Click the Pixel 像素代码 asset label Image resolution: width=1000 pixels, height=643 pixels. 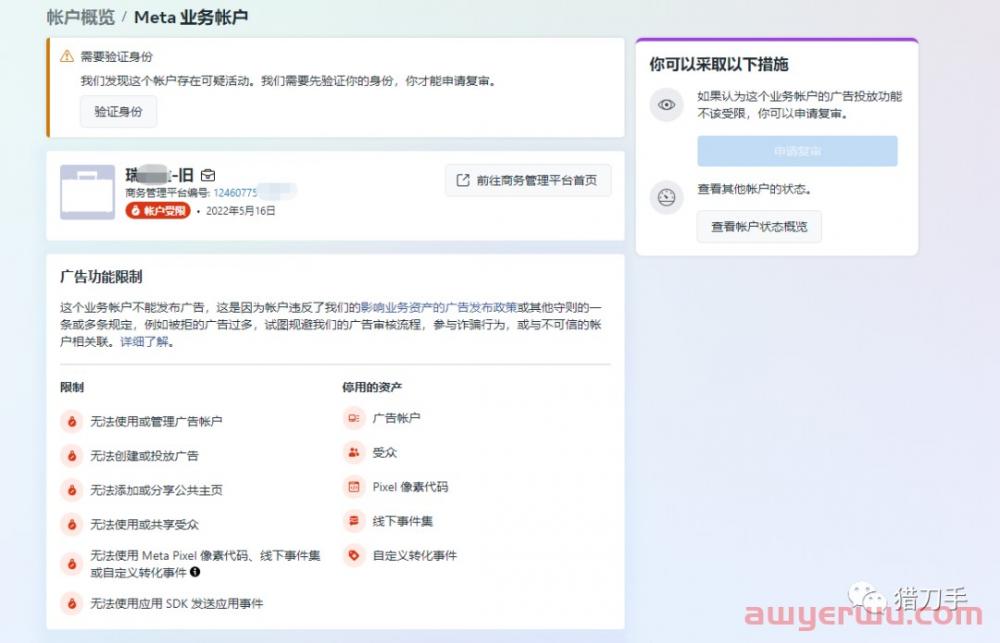(x=410, y=487)
